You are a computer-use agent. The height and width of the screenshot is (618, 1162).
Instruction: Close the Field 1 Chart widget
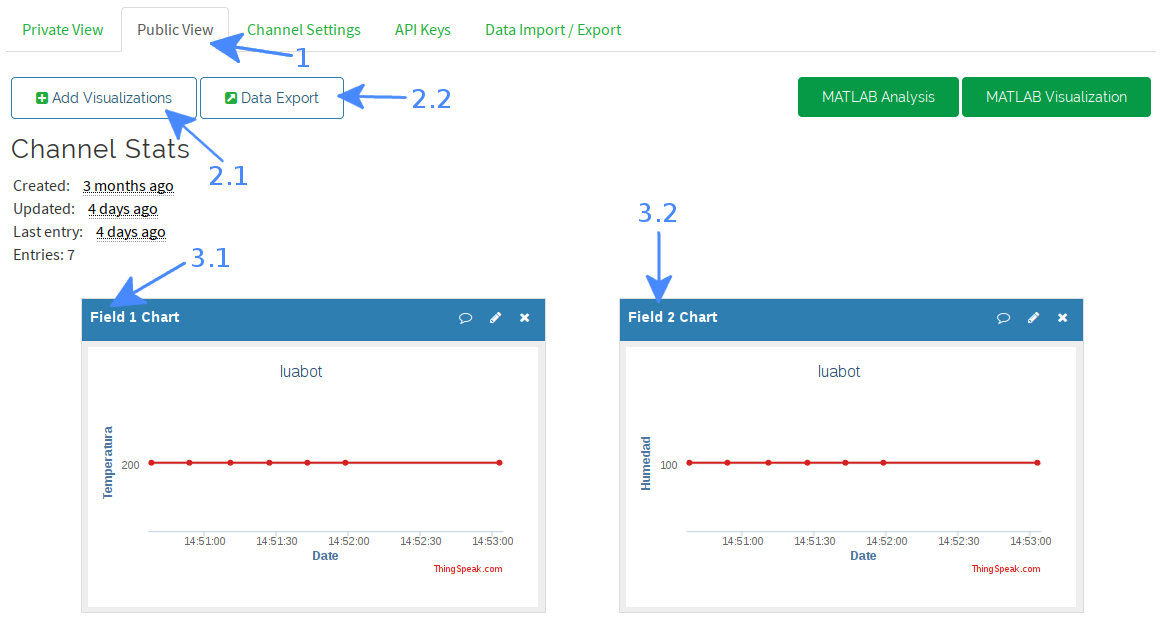(525, 318)
